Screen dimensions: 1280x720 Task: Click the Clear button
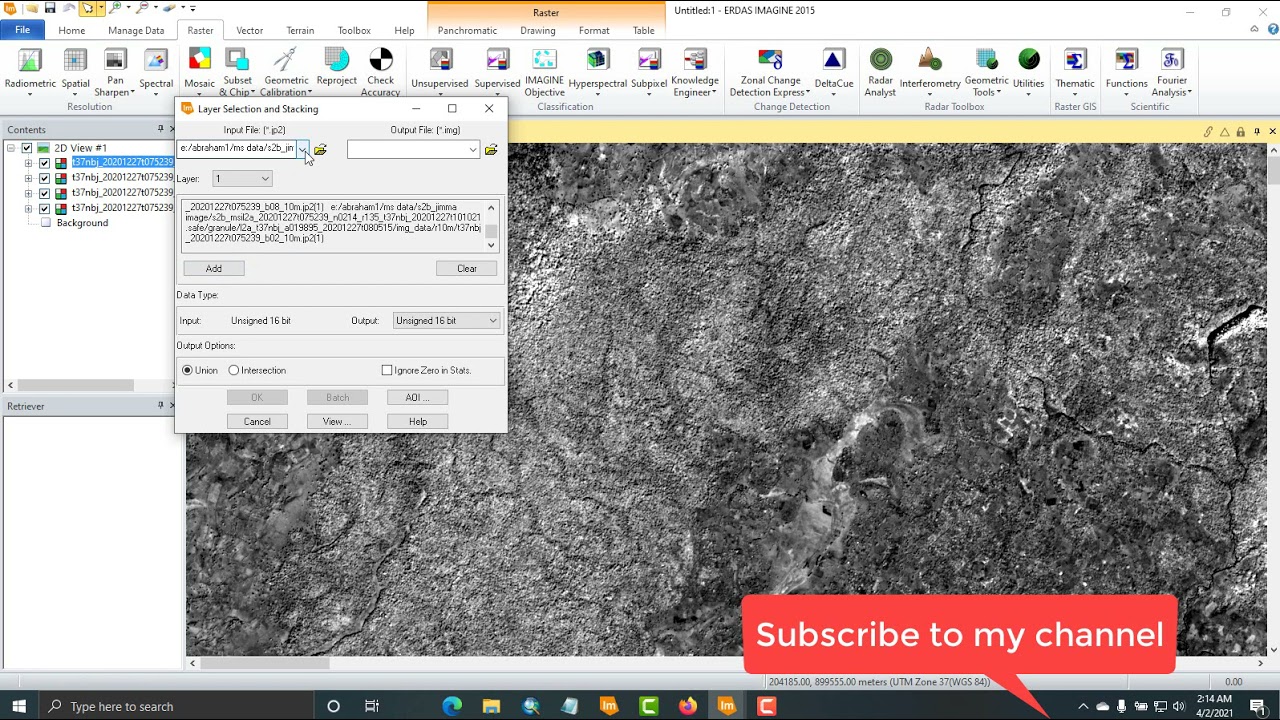tap(467, 268)
